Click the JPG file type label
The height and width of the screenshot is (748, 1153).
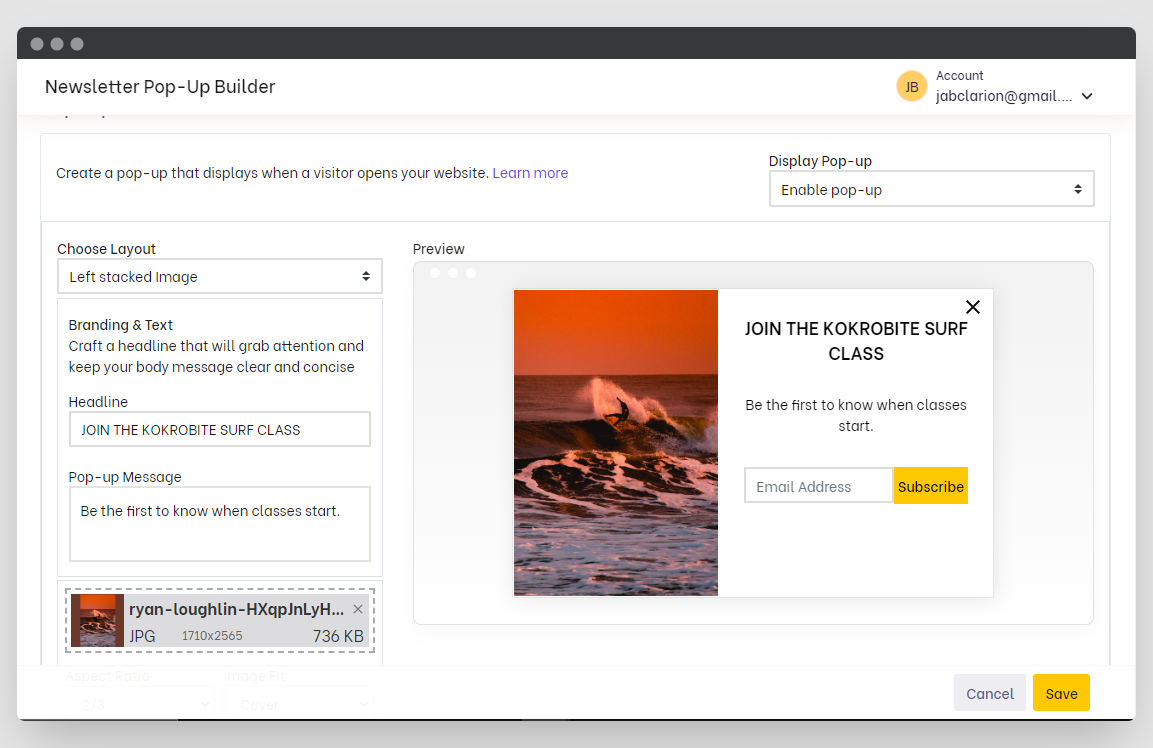(x=143, y=636)
